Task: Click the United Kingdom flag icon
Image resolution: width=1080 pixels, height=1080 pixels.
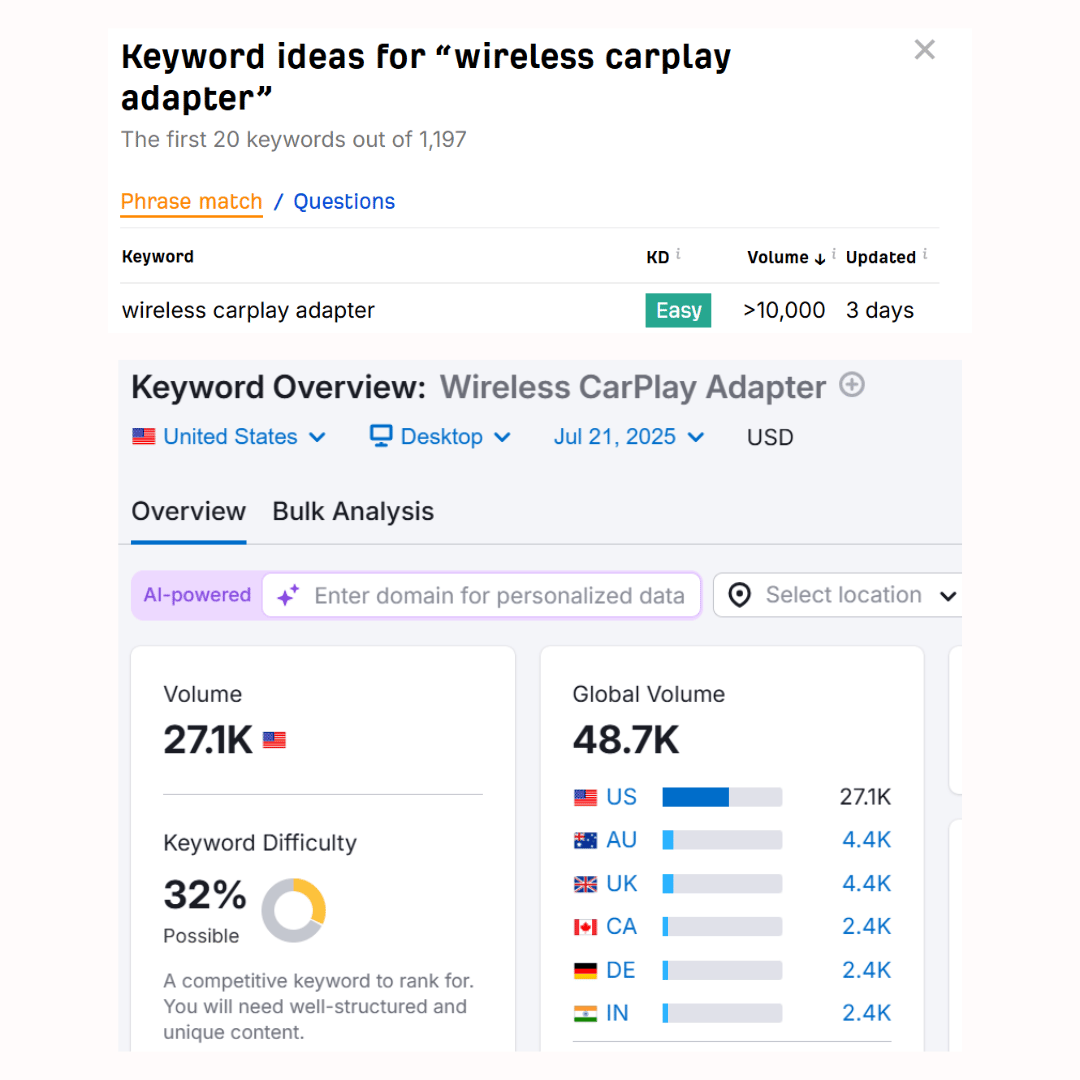Action: coord(585,884)
